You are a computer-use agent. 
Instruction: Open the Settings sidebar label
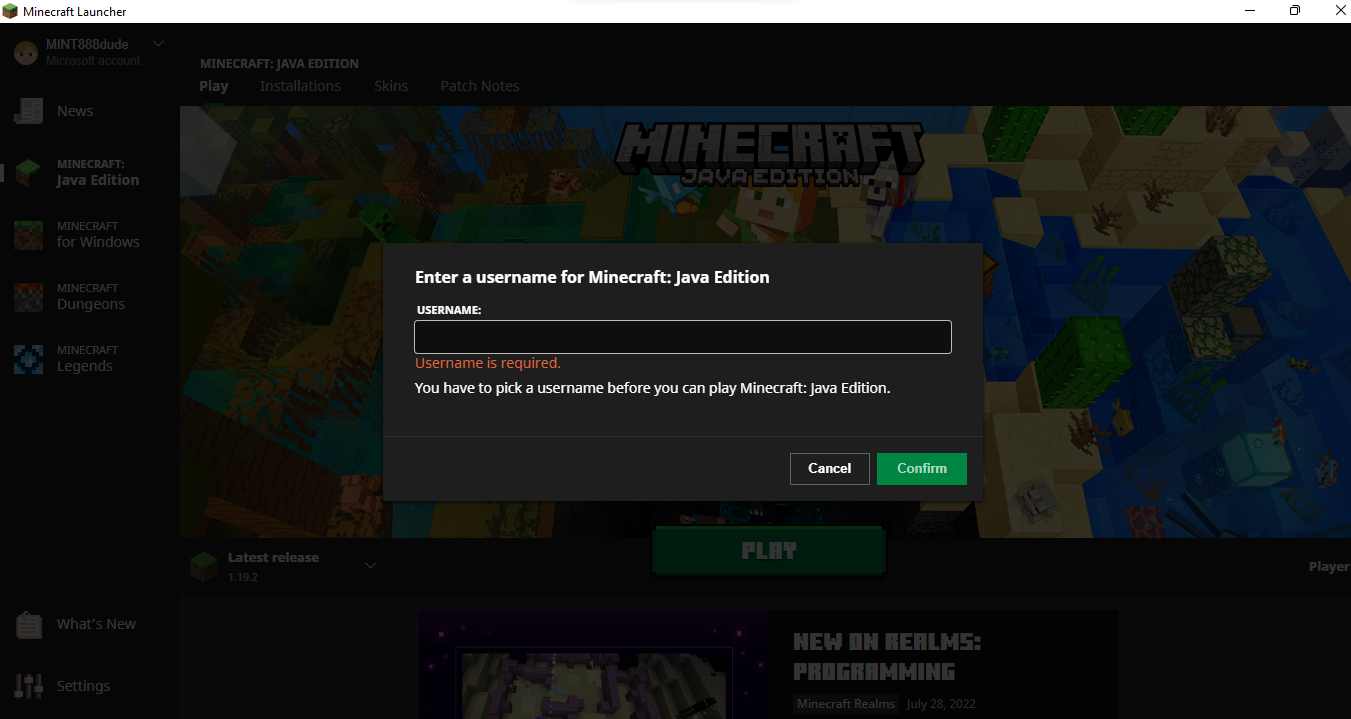click(x=83, y=686)
